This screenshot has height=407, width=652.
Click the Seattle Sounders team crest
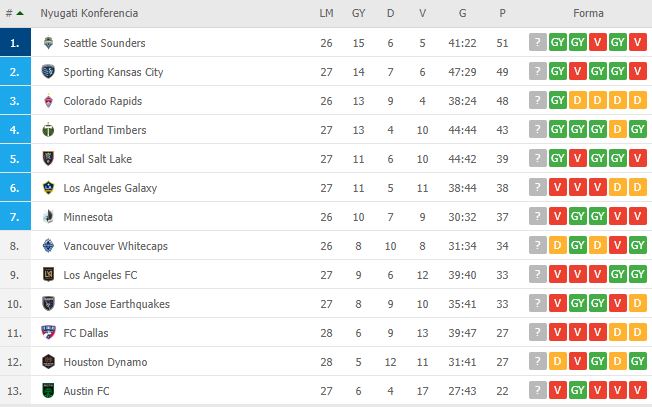coord(48,42)
